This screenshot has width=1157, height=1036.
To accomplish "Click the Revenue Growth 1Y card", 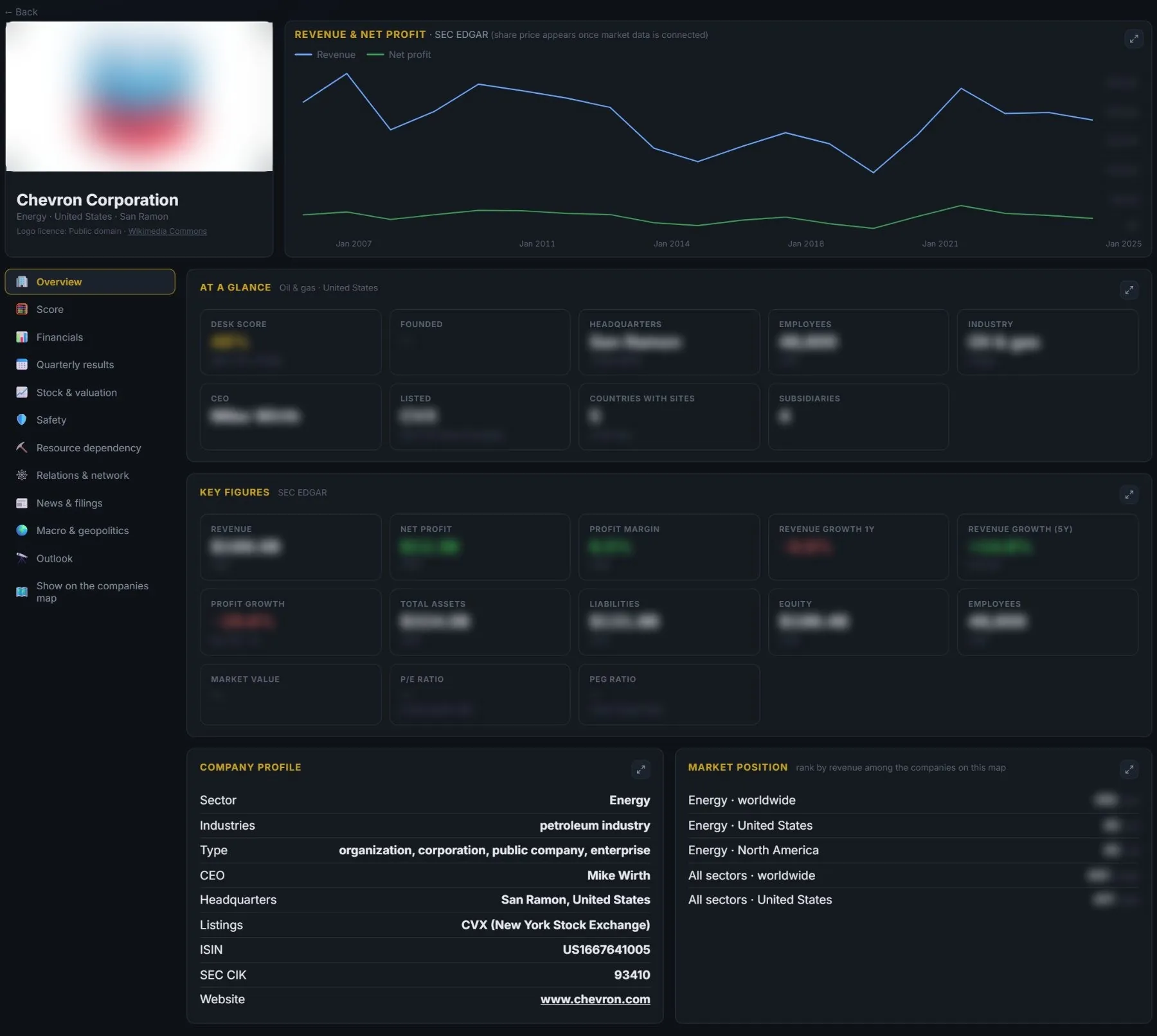I will tap(858, 547).
